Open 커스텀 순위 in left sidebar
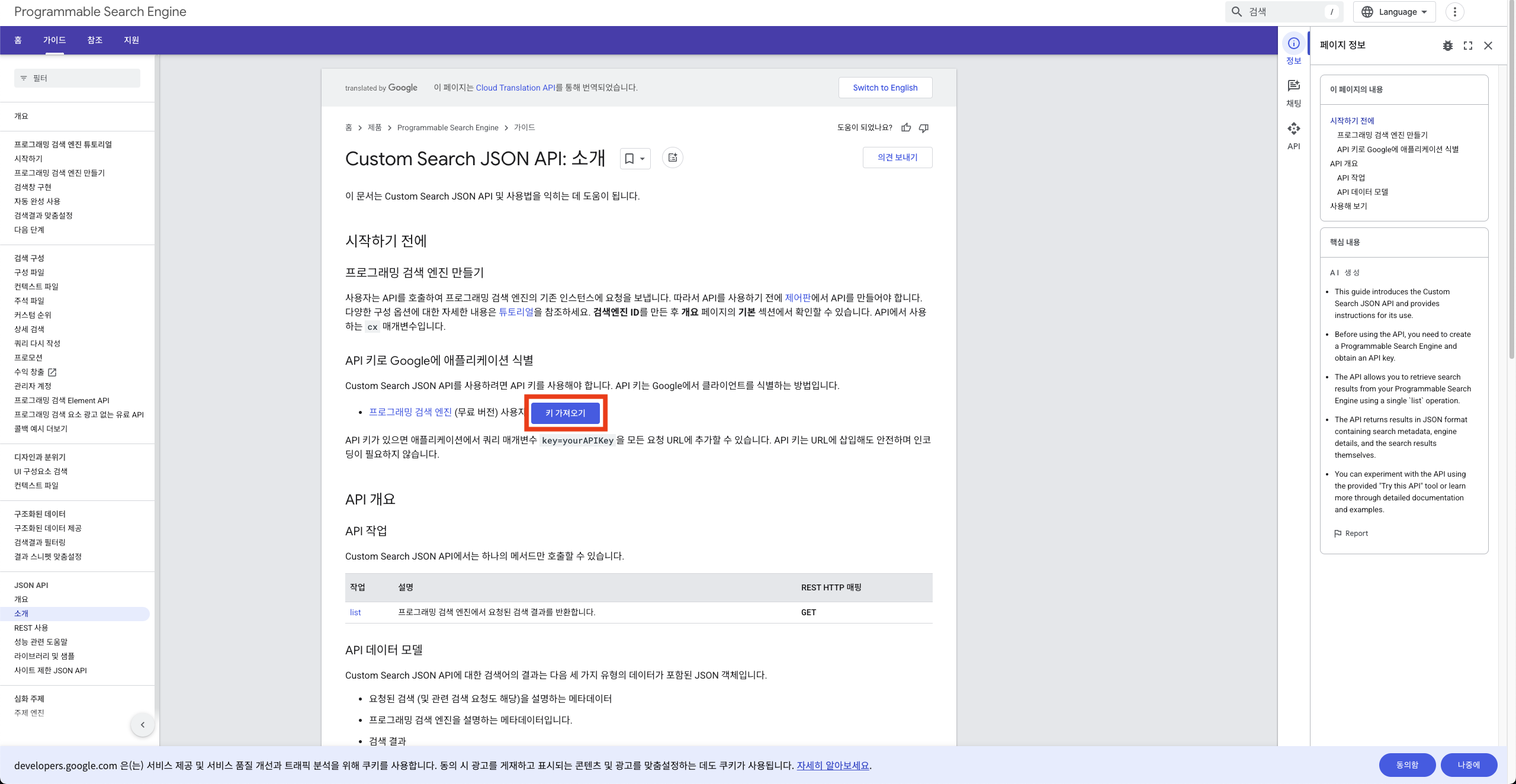Viewport: 1516px width, 784px height. coord(33,315)
